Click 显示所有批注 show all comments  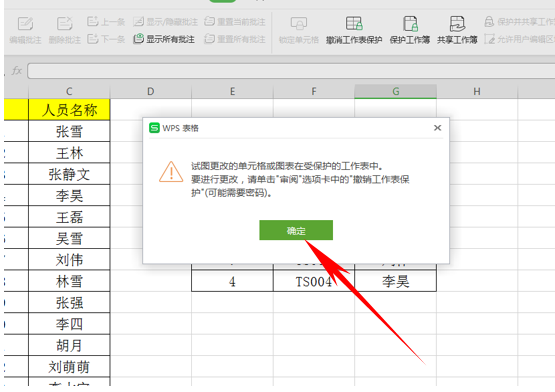164,39
